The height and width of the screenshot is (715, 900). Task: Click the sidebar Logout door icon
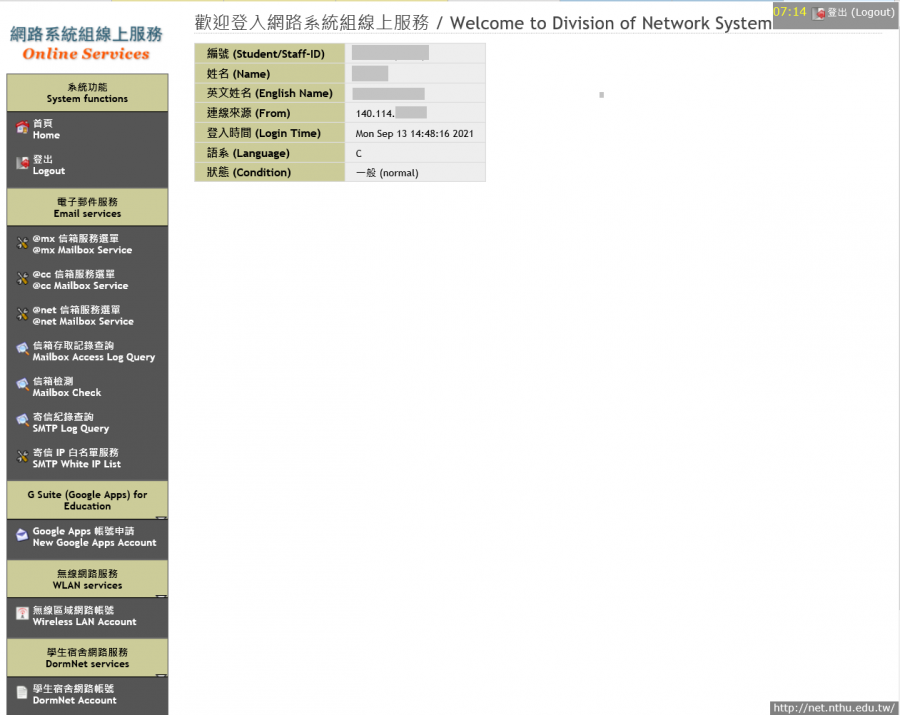tap(22, 164)
